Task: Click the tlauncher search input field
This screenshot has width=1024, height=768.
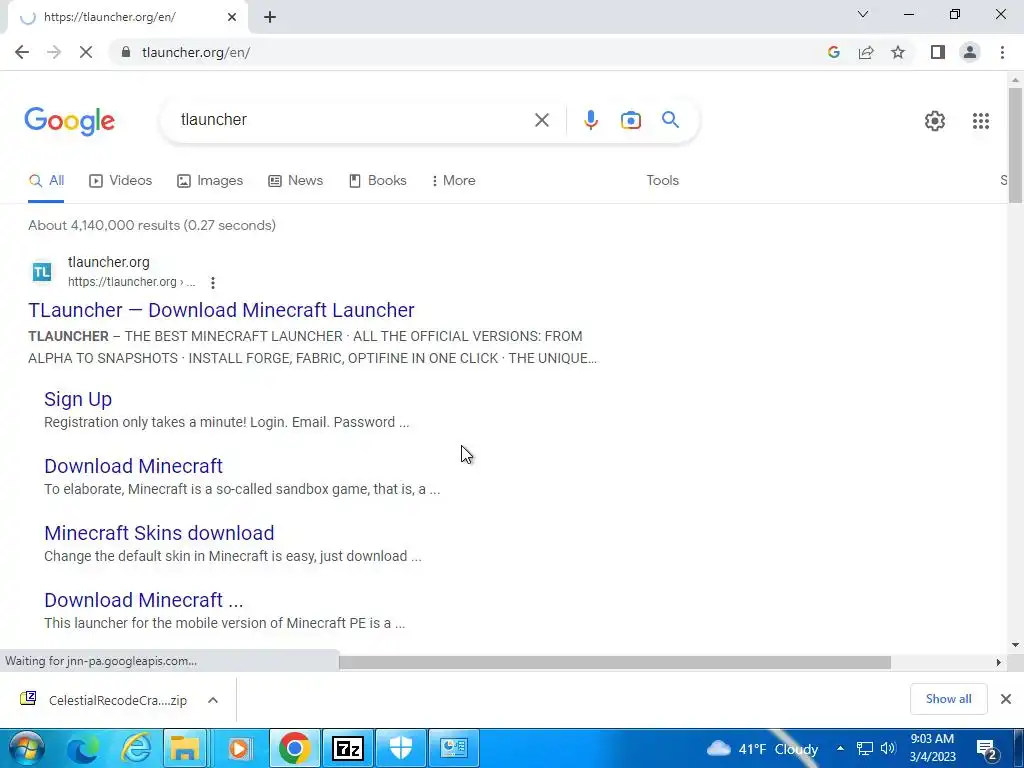Action: pyautogui.click(x=353, y=120)
